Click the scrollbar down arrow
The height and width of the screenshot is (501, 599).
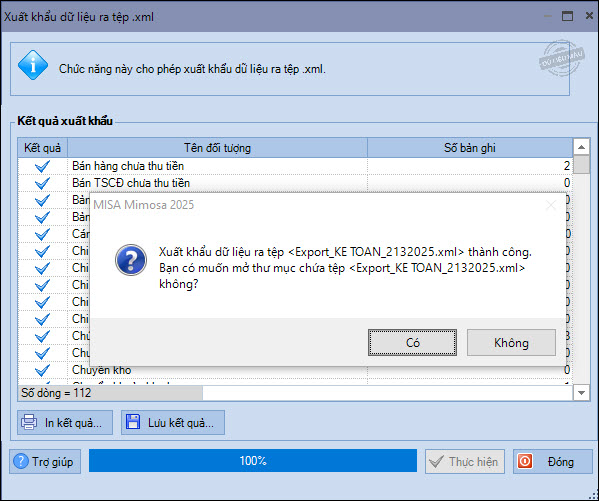[581, 392]
